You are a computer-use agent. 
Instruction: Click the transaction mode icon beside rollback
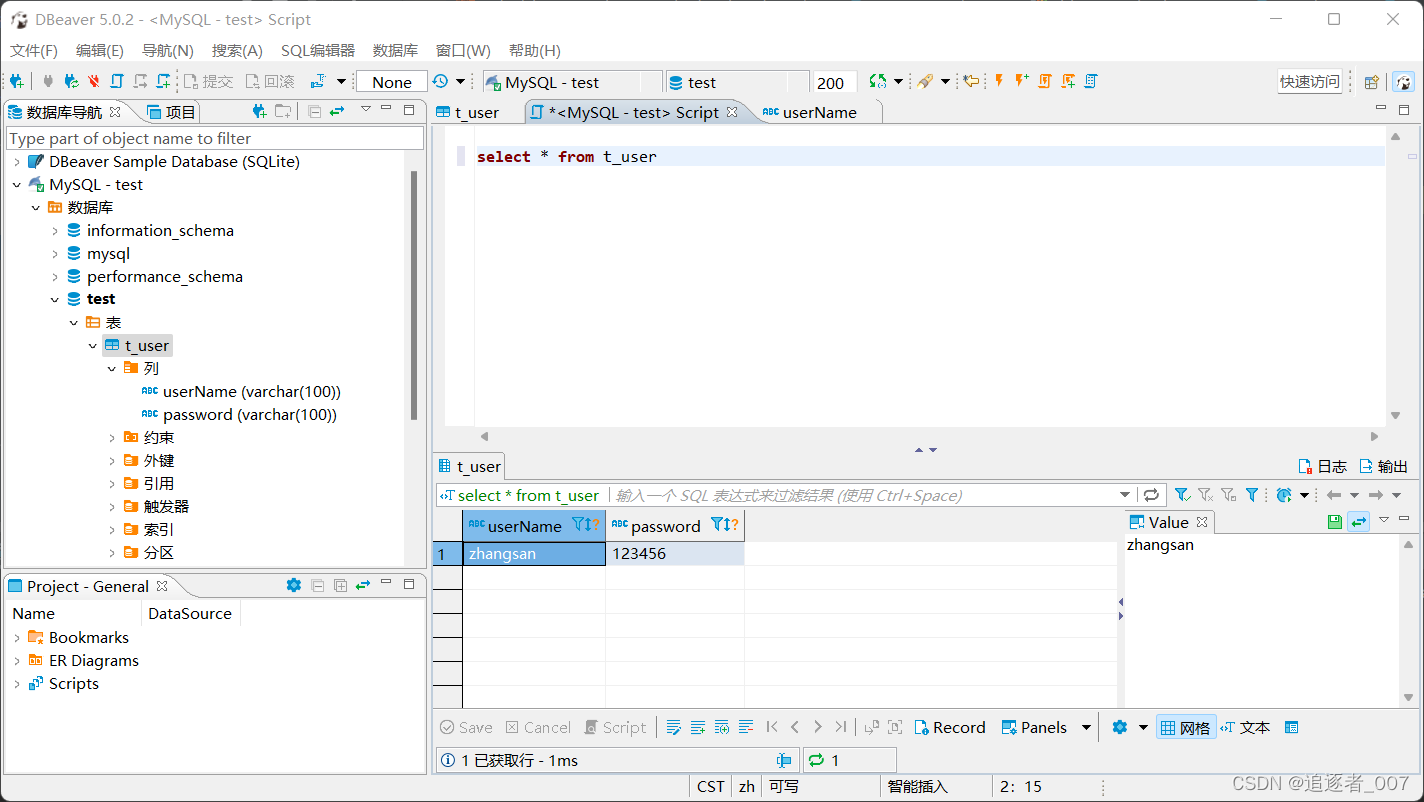[x=319, y=82]
